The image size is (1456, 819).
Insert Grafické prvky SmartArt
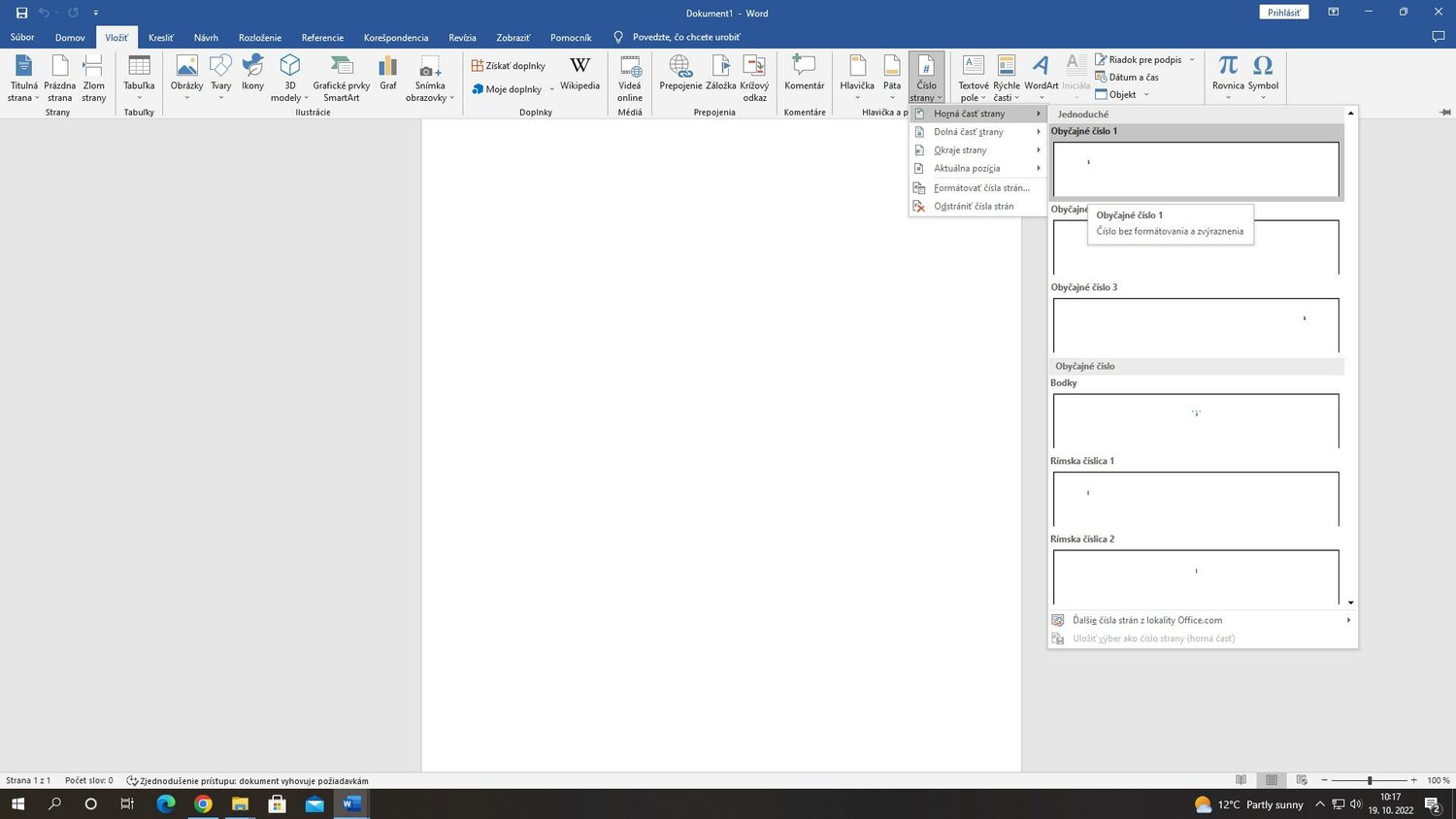(341, 79)
